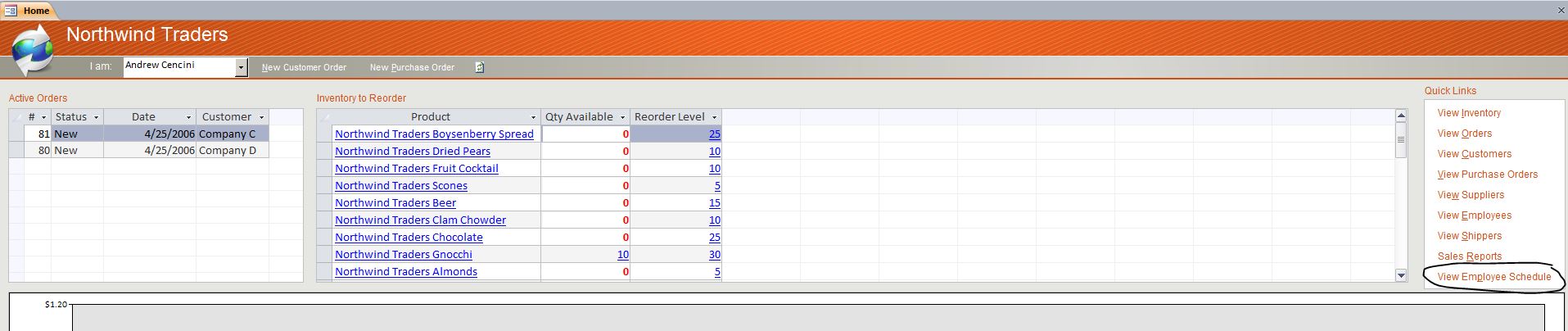Click the Home tab form icon
Image resolution: width=1568 pixels, height=331 pixels.
coord(11,11)
